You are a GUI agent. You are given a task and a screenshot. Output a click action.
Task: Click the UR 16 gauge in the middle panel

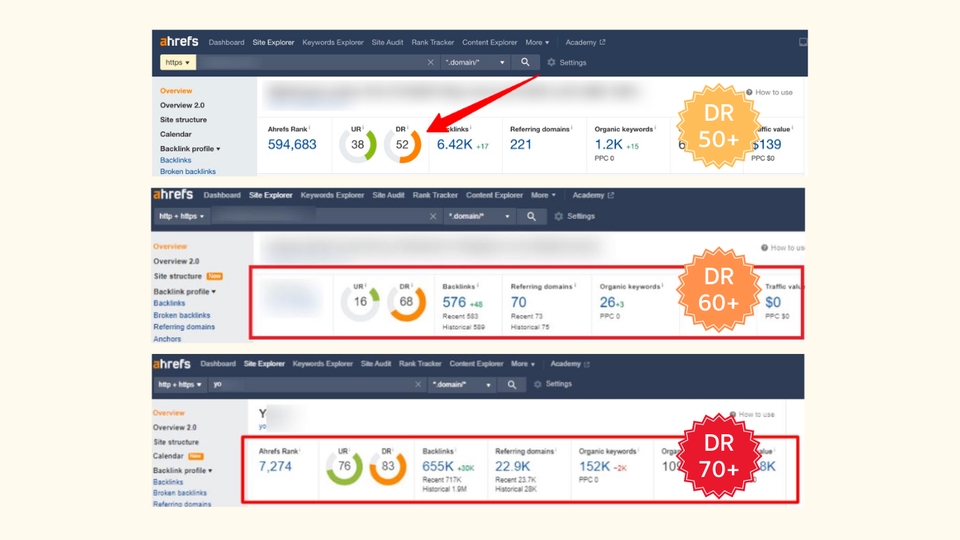360,302
